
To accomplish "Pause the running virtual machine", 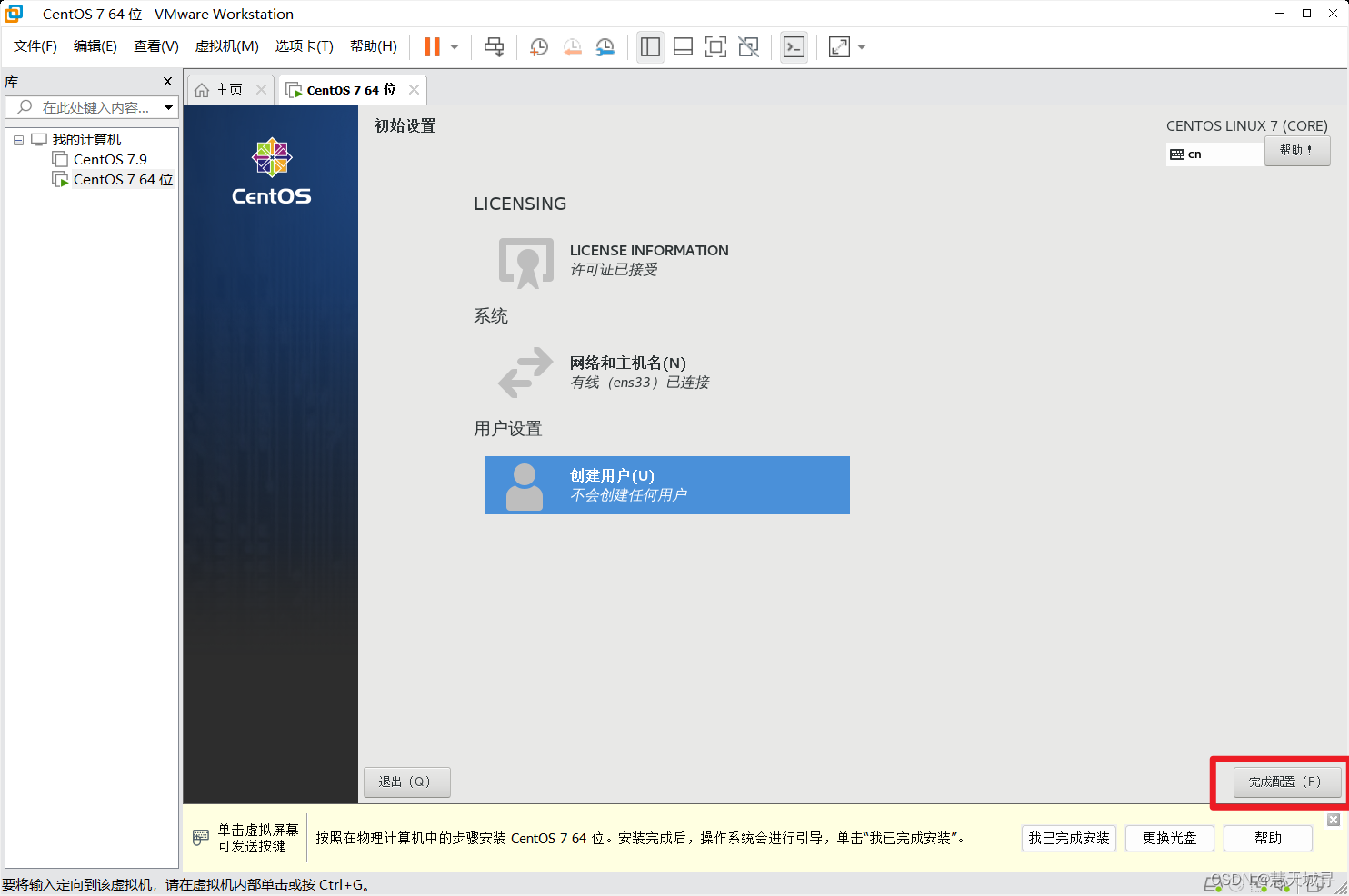I will tap(433, 47).
